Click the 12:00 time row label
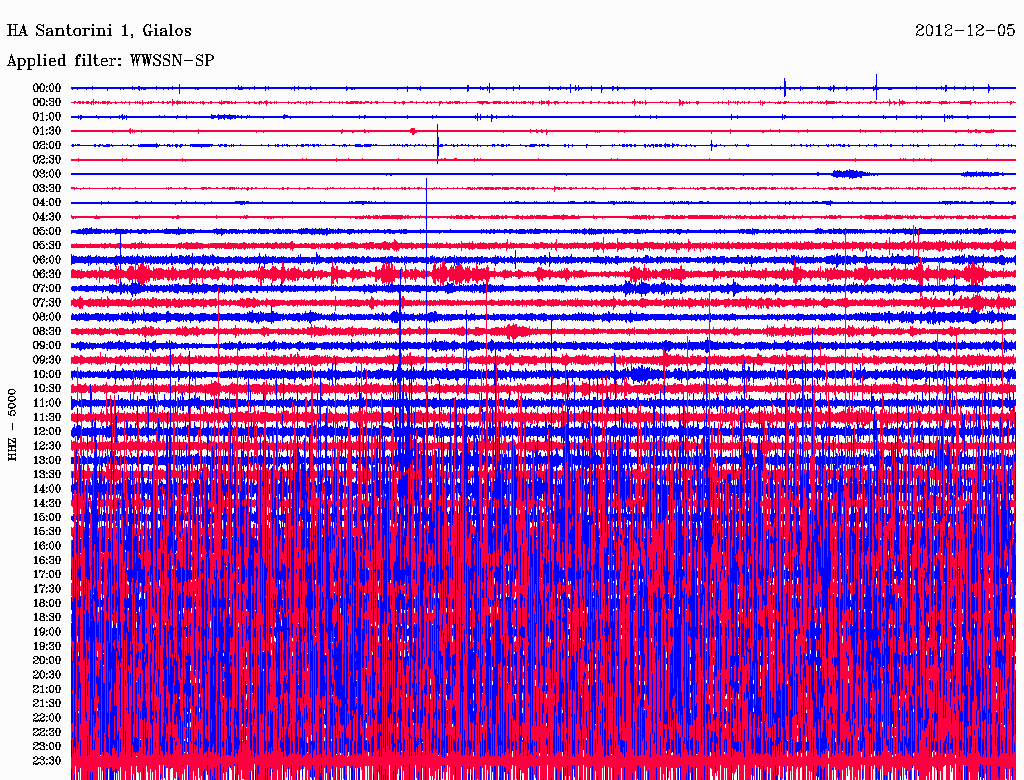 47,431
